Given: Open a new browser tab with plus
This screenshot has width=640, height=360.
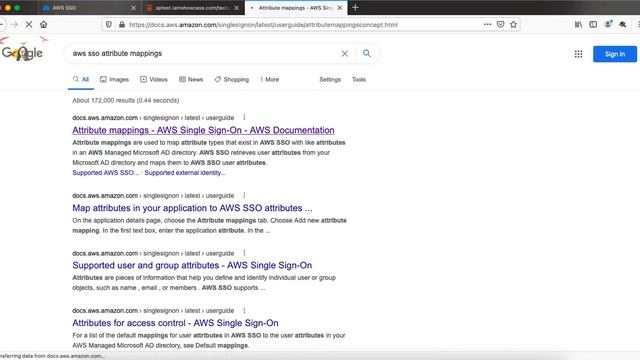Looking at the screenshot, I should click(x=355, y=7).
